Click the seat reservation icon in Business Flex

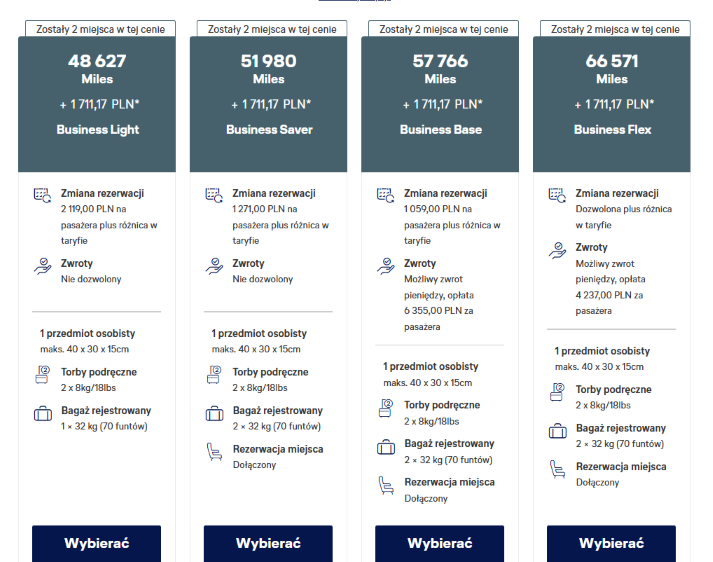tap(557, 469)
